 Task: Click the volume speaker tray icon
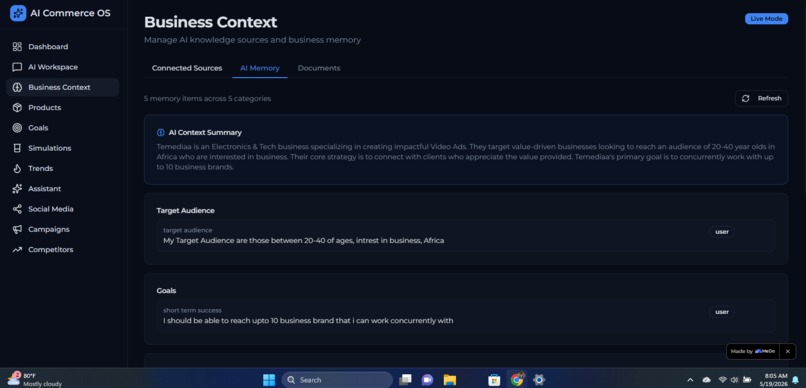(x=734, y=380)
